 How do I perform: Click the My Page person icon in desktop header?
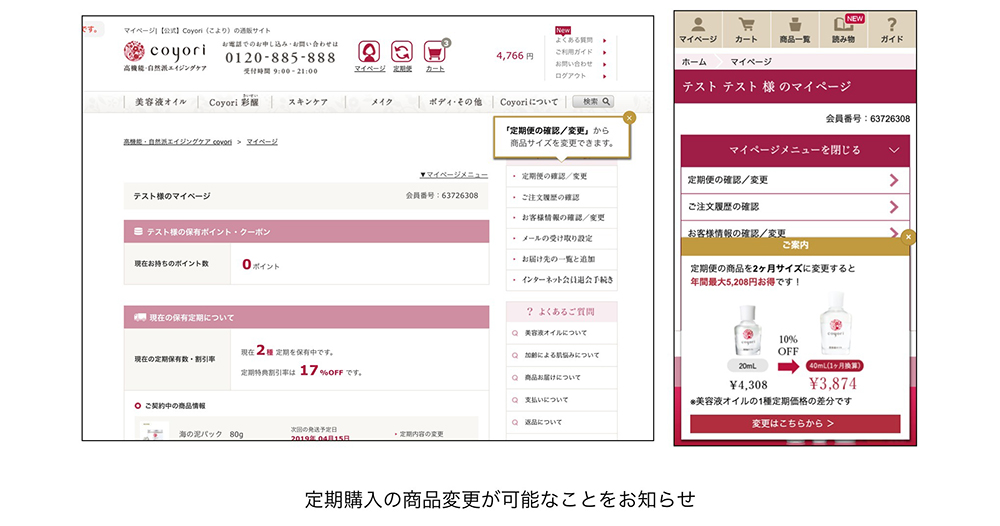tap(369, 52)
